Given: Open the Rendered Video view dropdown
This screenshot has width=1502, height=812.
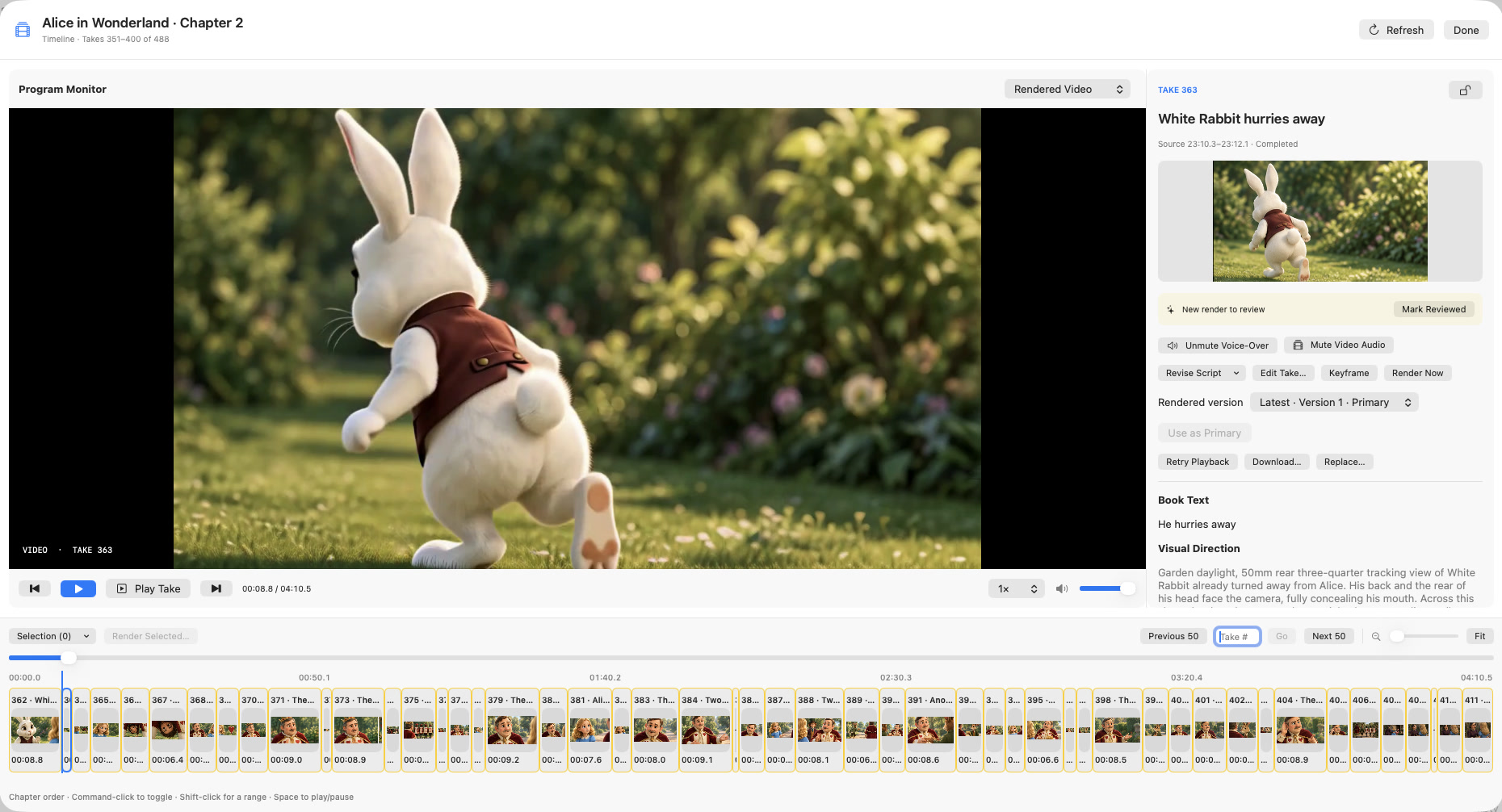Looking at the screenshot, I should [x=1068, y=90].
